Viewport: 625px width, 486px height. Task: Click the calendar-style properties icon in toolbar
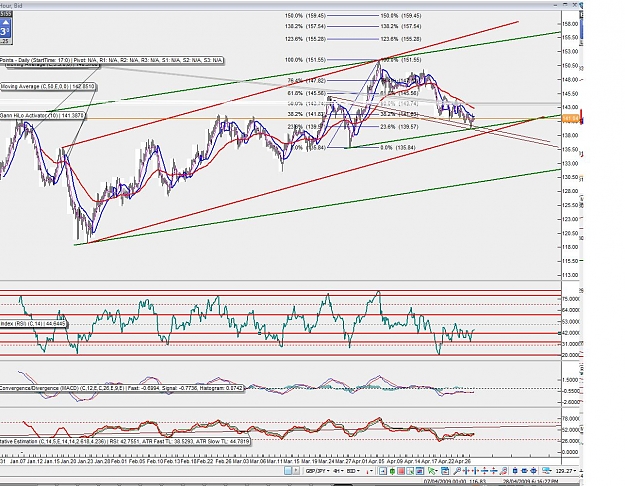445,471
